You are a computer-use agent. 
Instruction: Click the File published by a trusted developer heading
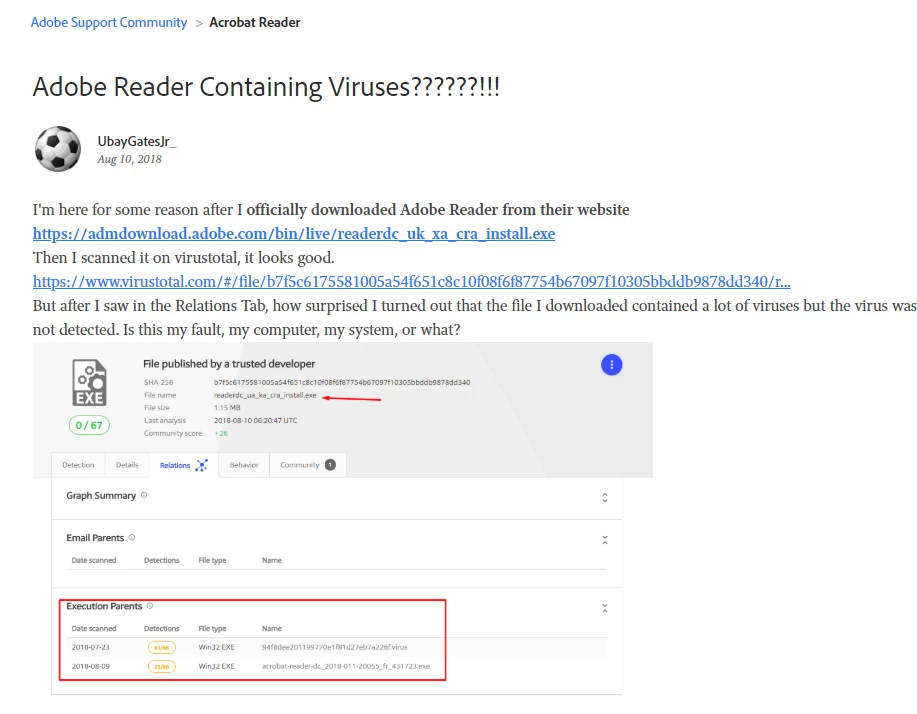229,364
